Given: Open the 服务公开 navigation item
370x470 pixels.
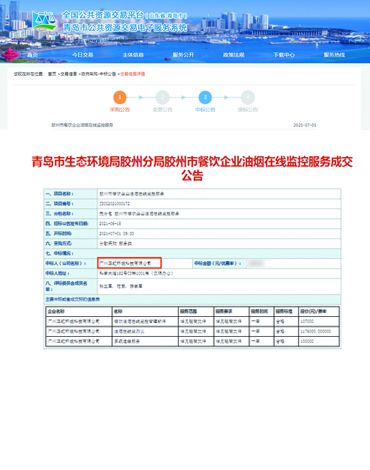Looking at the screenshot, I should pyautogui.click(x=183, y=55).
